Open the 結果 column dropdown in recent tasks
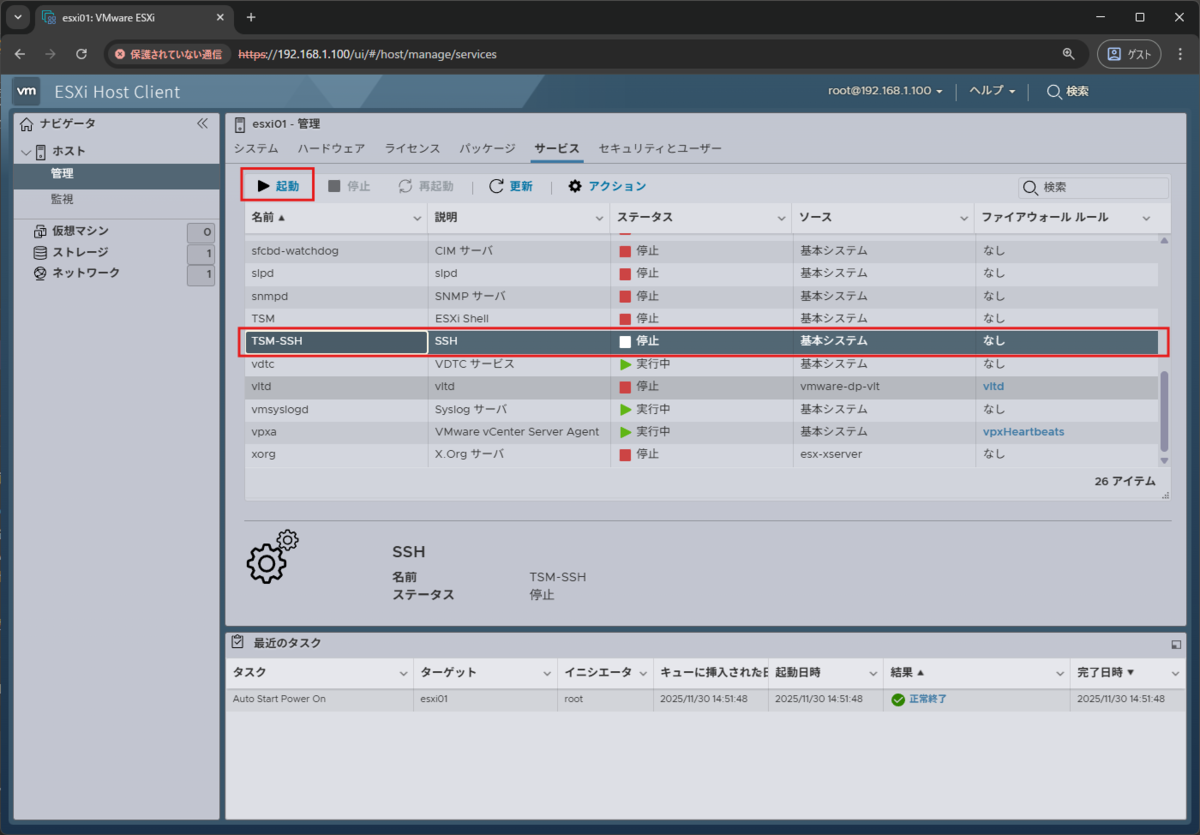The image size is (1200, 835). coord(1060,673)
